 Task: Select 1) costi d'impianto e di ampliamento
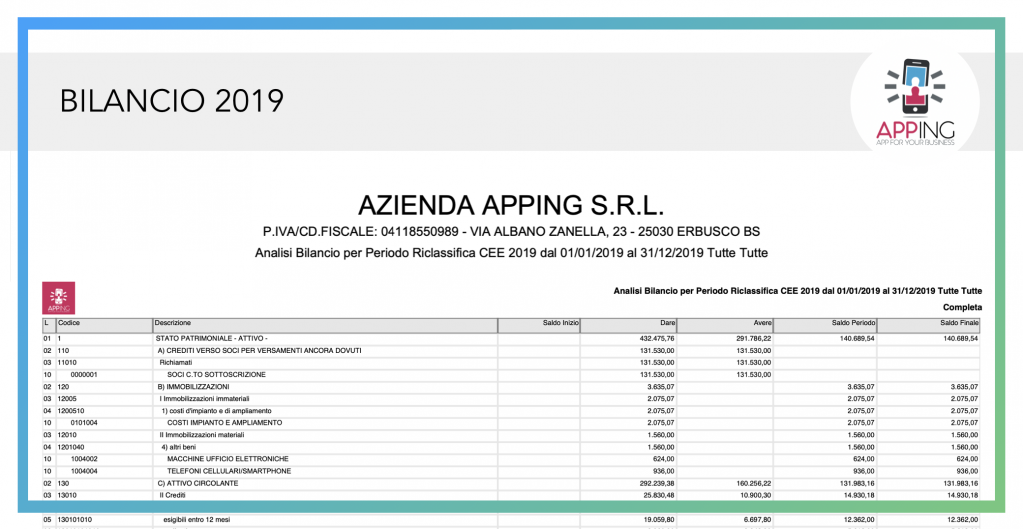217,411
